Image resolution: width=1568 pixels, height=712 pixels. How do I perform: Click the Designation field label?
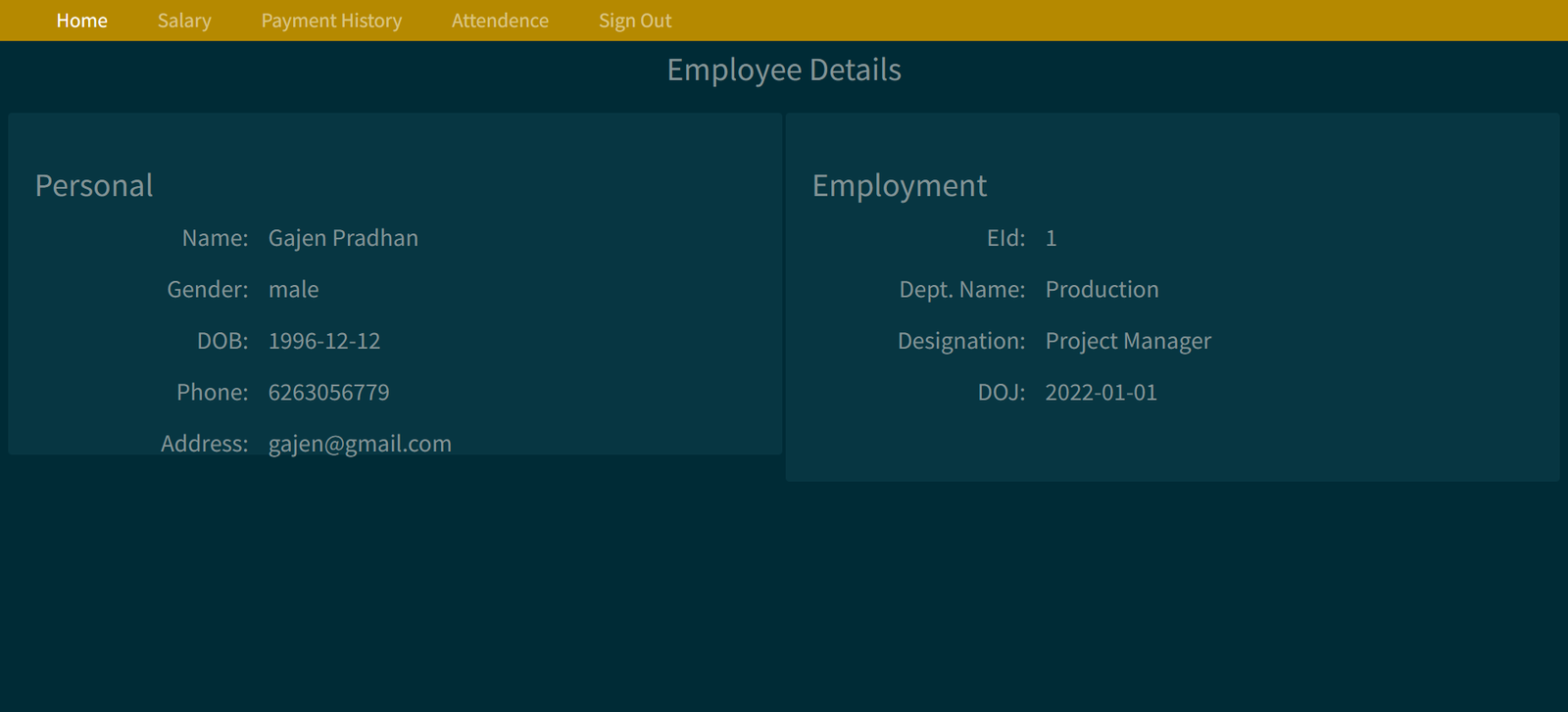(960, 341)
